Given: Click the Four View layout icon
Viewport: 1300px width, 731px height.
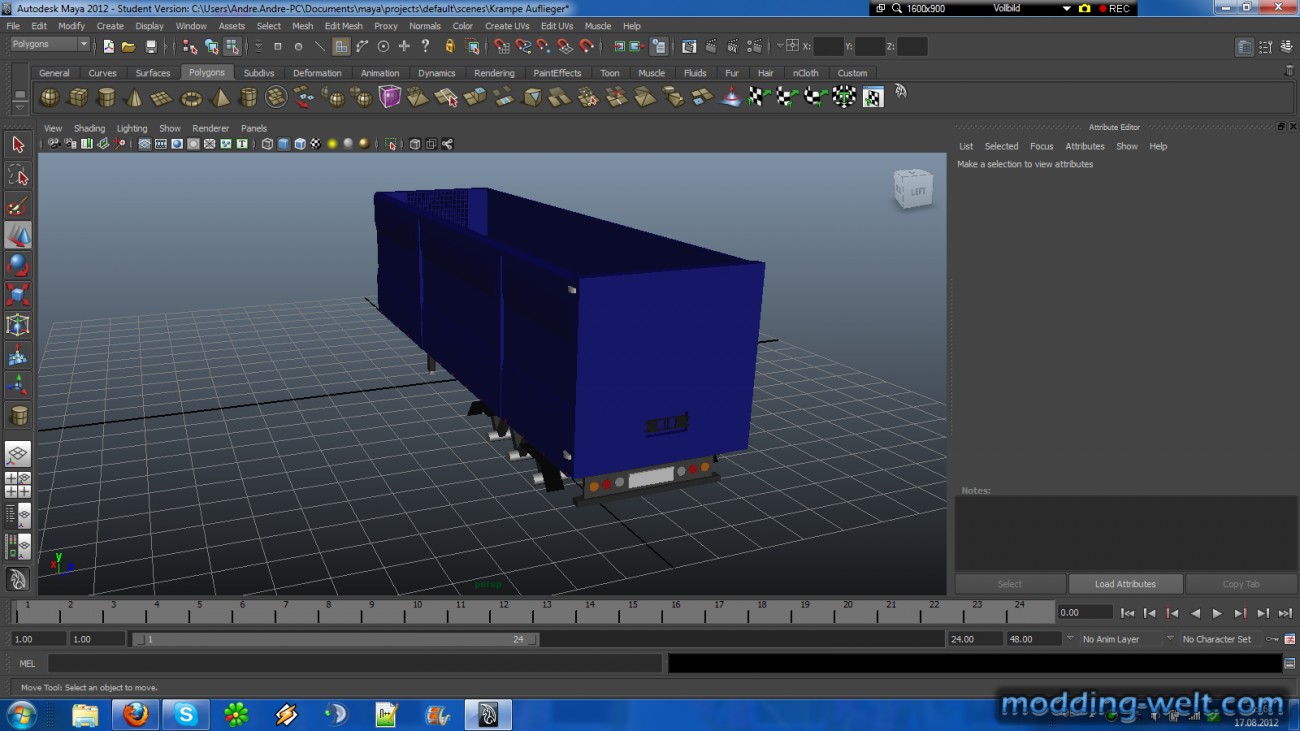Looking at the screenshot, I should [x=18, y=485].
